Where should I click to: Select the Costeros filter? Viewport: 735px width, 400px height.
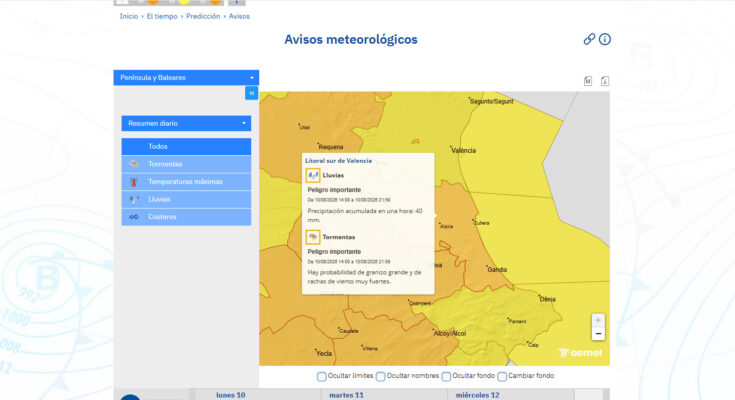(x=186, y=217)
